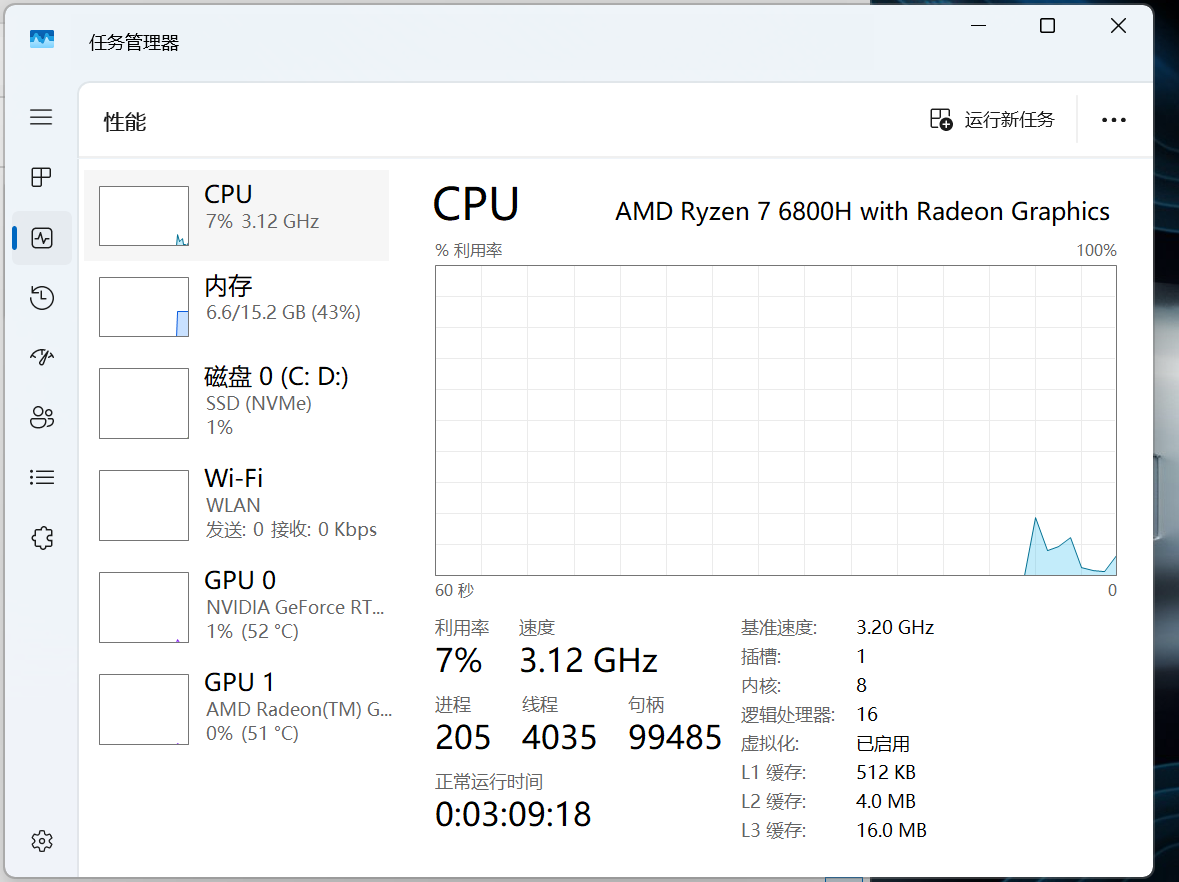
Task: Select the 内存 performance entry
Action: (x=237, y=307)
